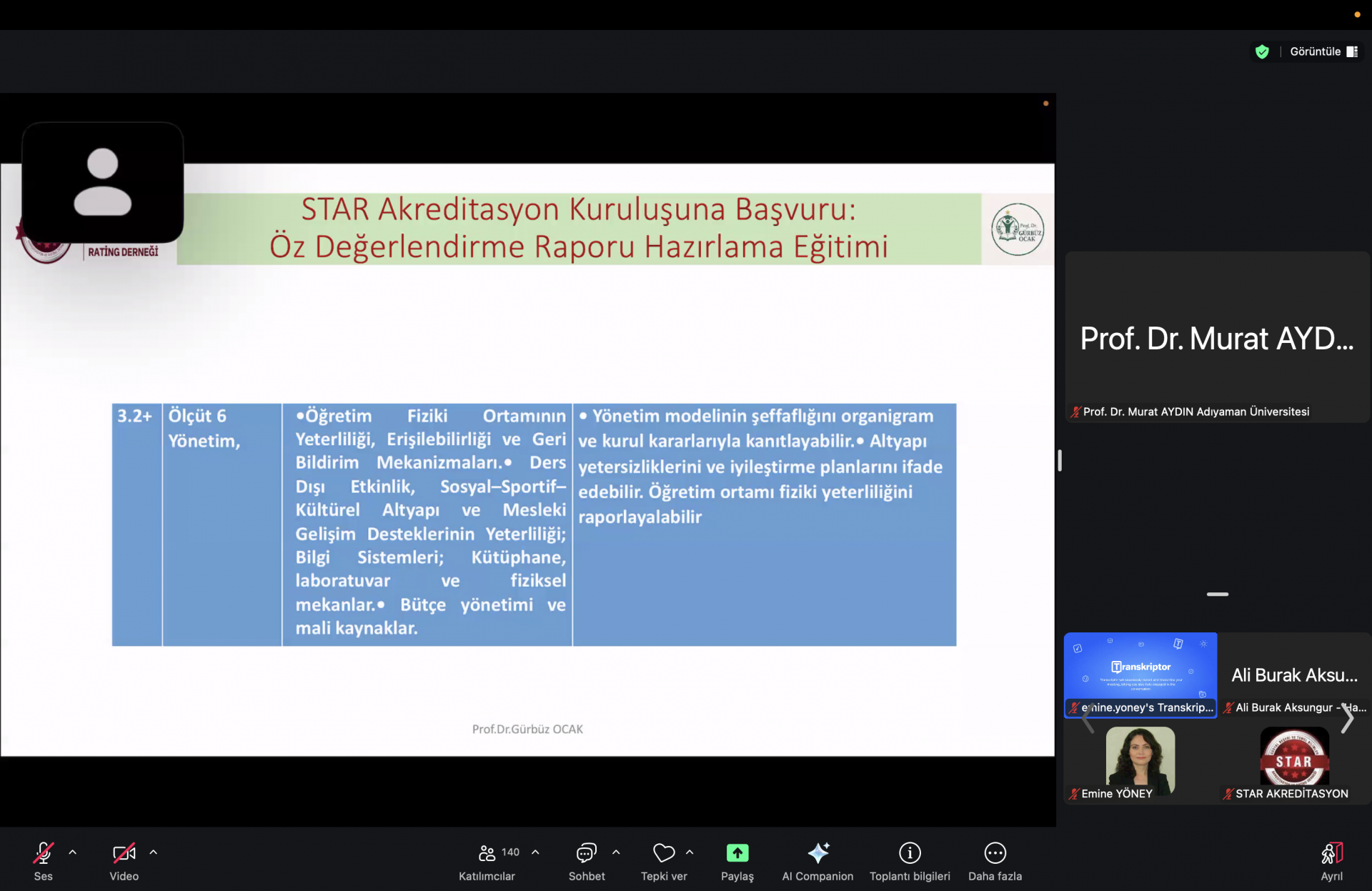Start camera with Video icon

click(124, 853)
